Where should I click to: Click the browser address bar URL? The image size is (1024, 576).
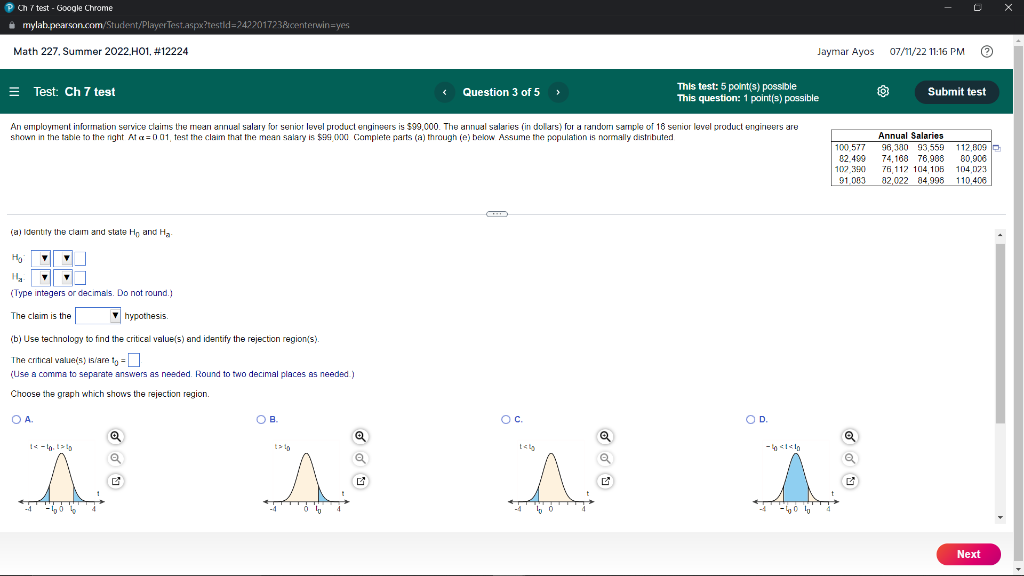186,25
